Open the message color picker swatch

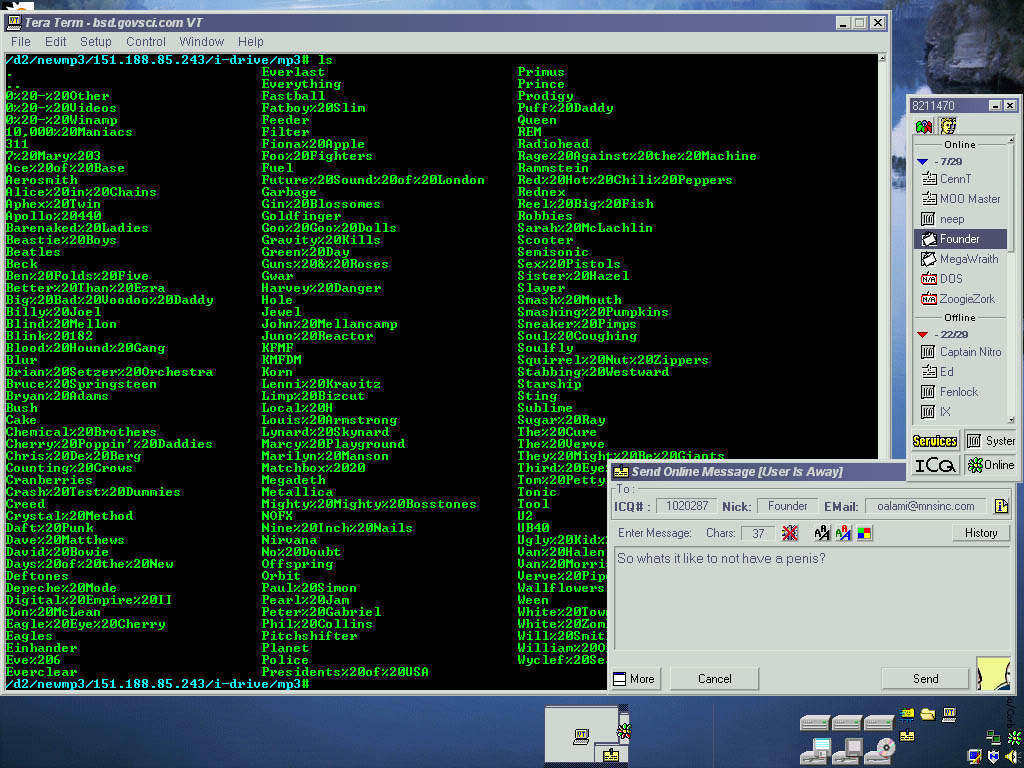[x=864, y=533]
